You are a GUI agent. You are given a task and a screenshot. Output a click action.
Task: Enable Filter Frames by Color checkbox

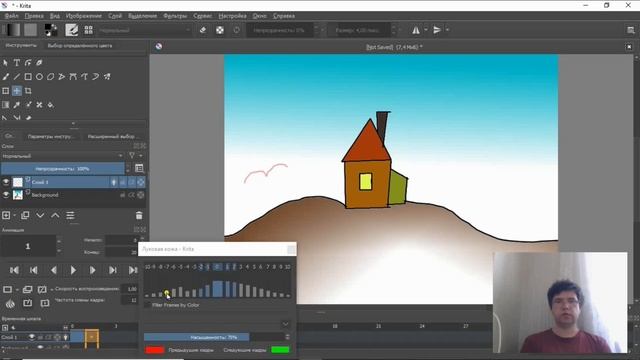[x=147, y=305]
